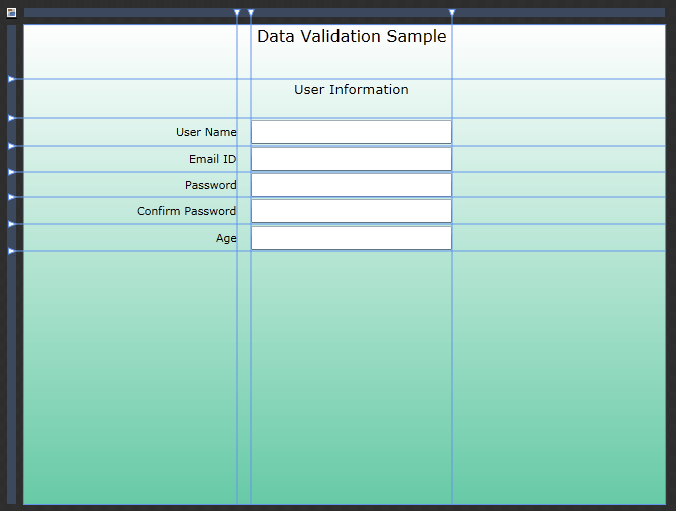Click the row divider marker between User Name and Email ID
The image size is (676, 511).
coord(12,146)
